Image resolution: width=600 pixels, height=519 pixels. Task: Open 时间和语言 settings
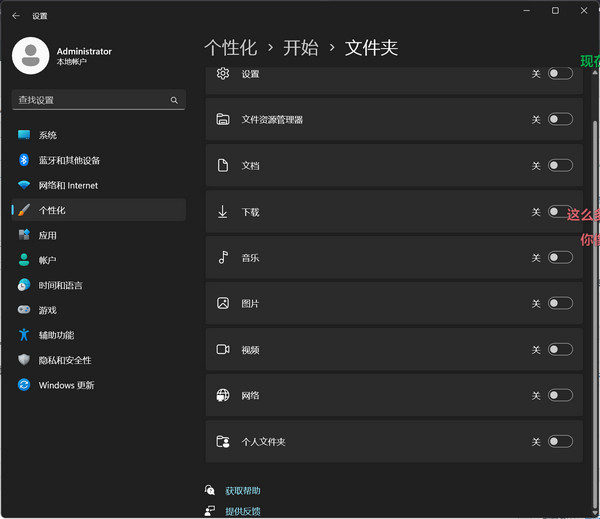coord(99,285)
